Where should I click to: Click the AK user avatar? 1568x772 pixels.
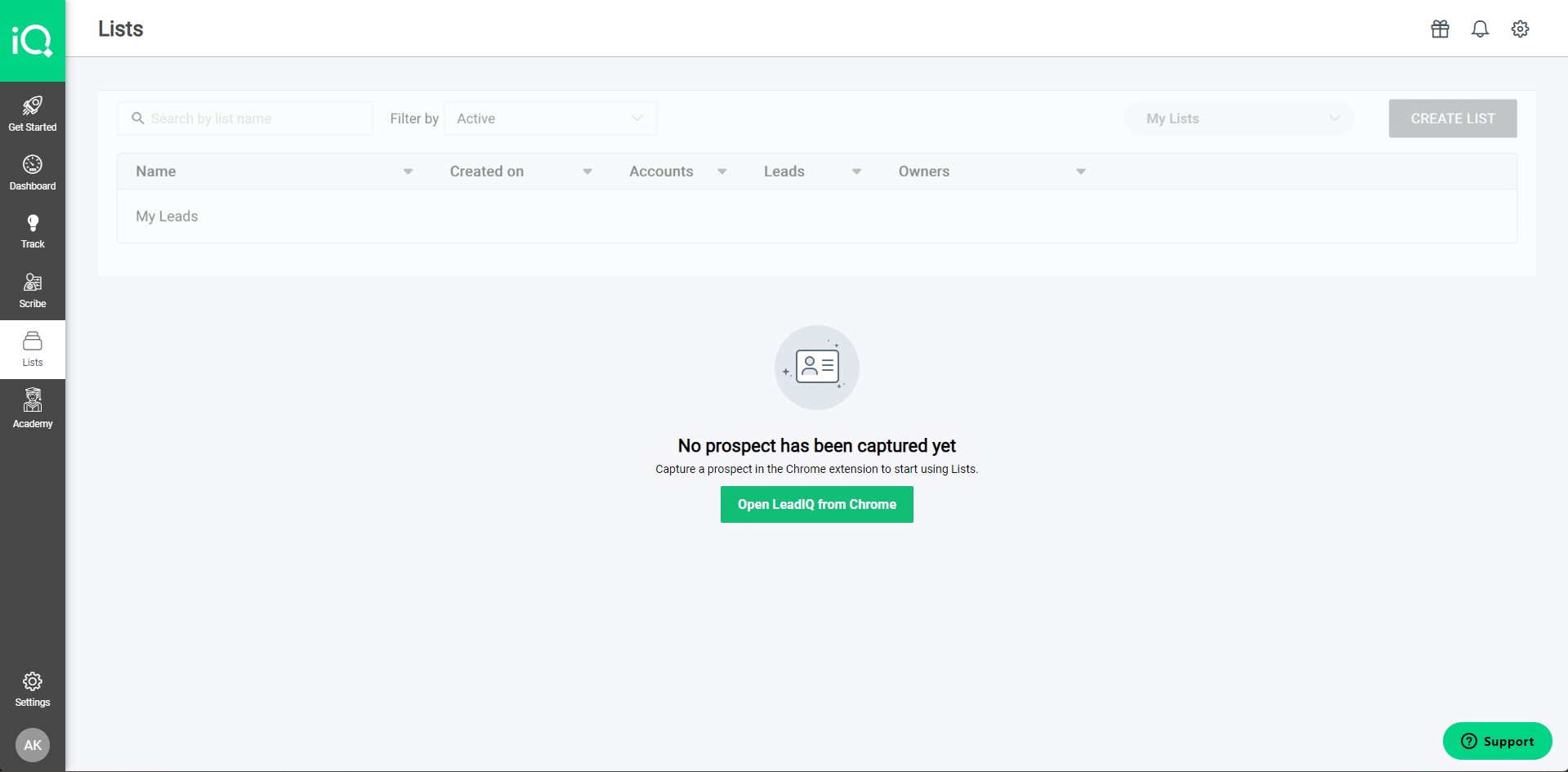click(x=33, y=745)
